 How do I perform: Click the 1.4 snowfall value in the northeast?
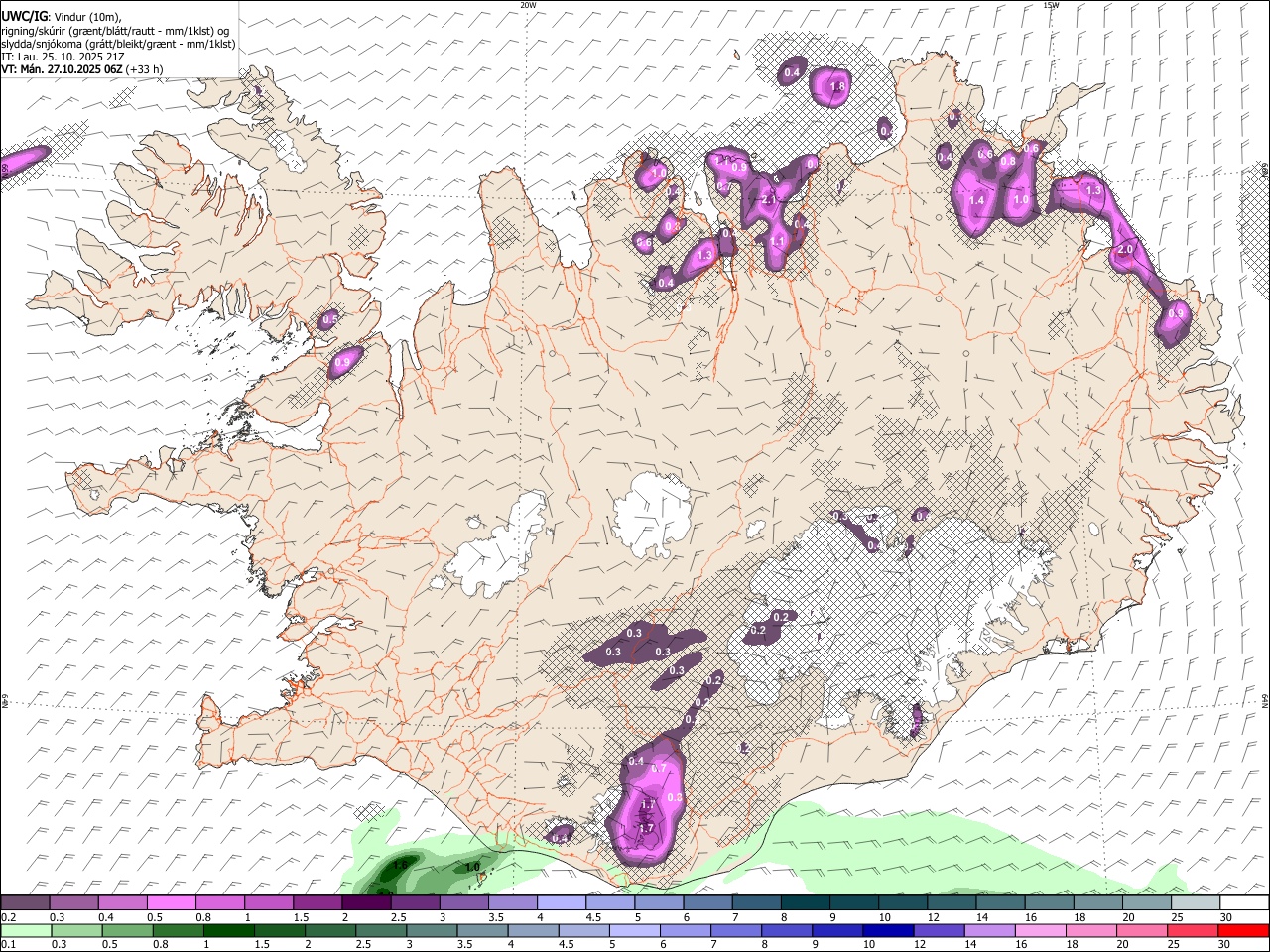[976, 200]
